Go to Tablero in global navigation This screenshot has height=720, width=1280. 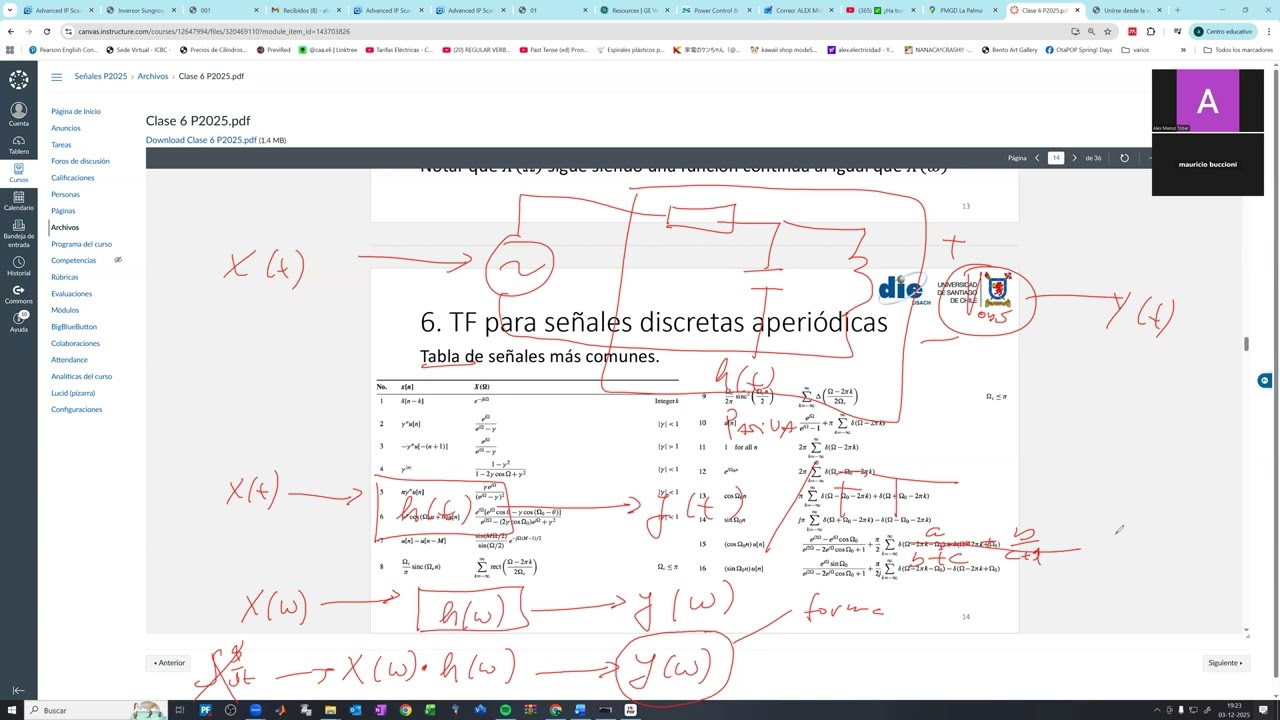coord(18,143)
